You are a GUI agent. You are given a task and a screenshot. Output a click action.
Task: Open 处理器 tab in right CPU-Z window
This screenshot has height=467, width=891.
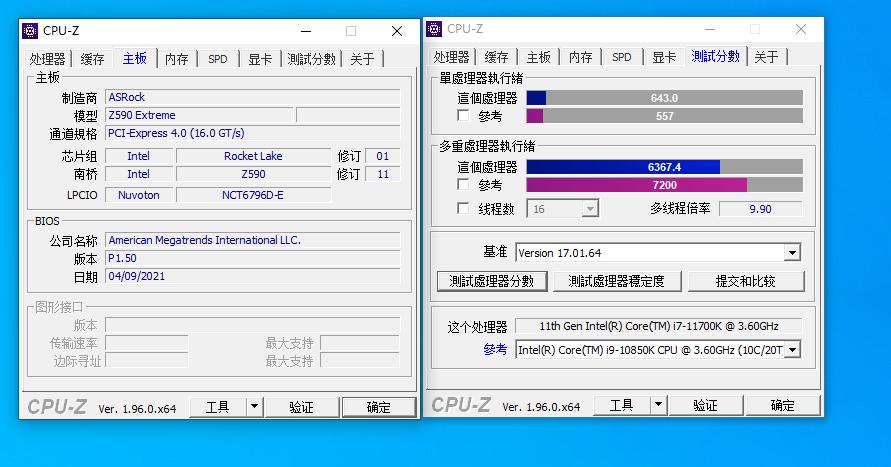tap(452, 57)
